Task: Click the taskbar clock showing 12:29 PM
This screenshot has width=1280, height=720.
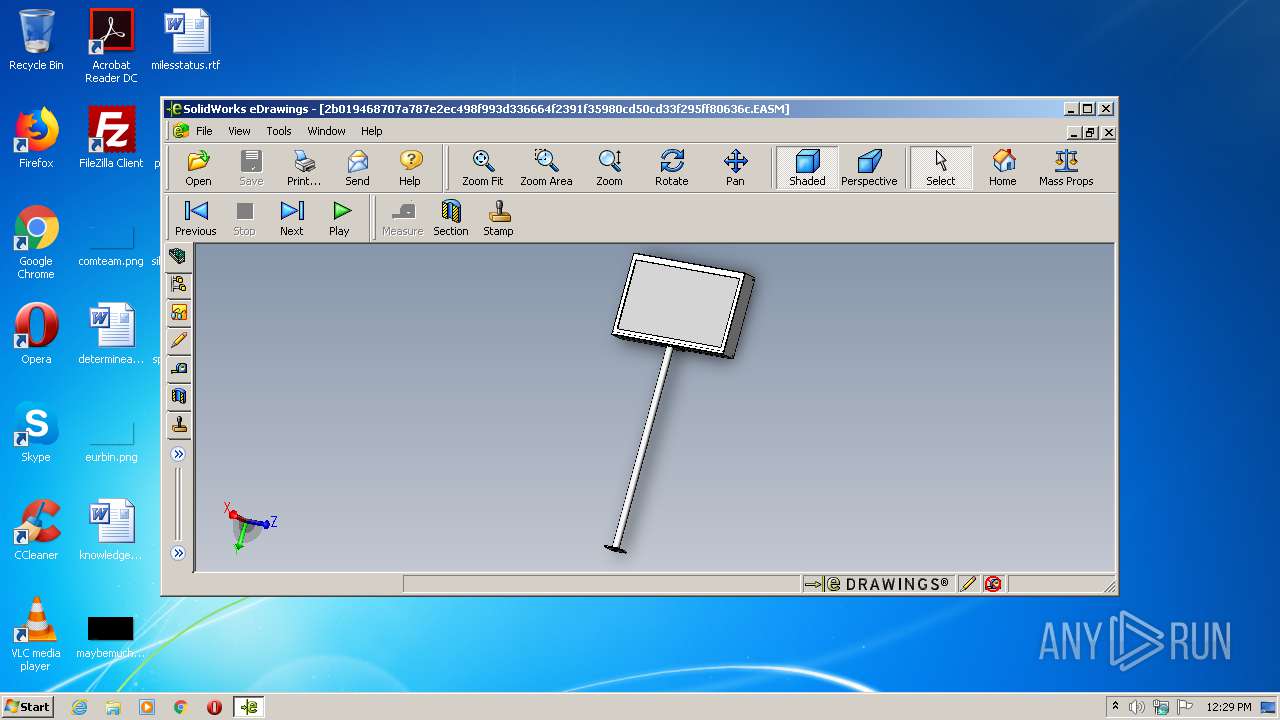Action: click(x=1228, y=707)
